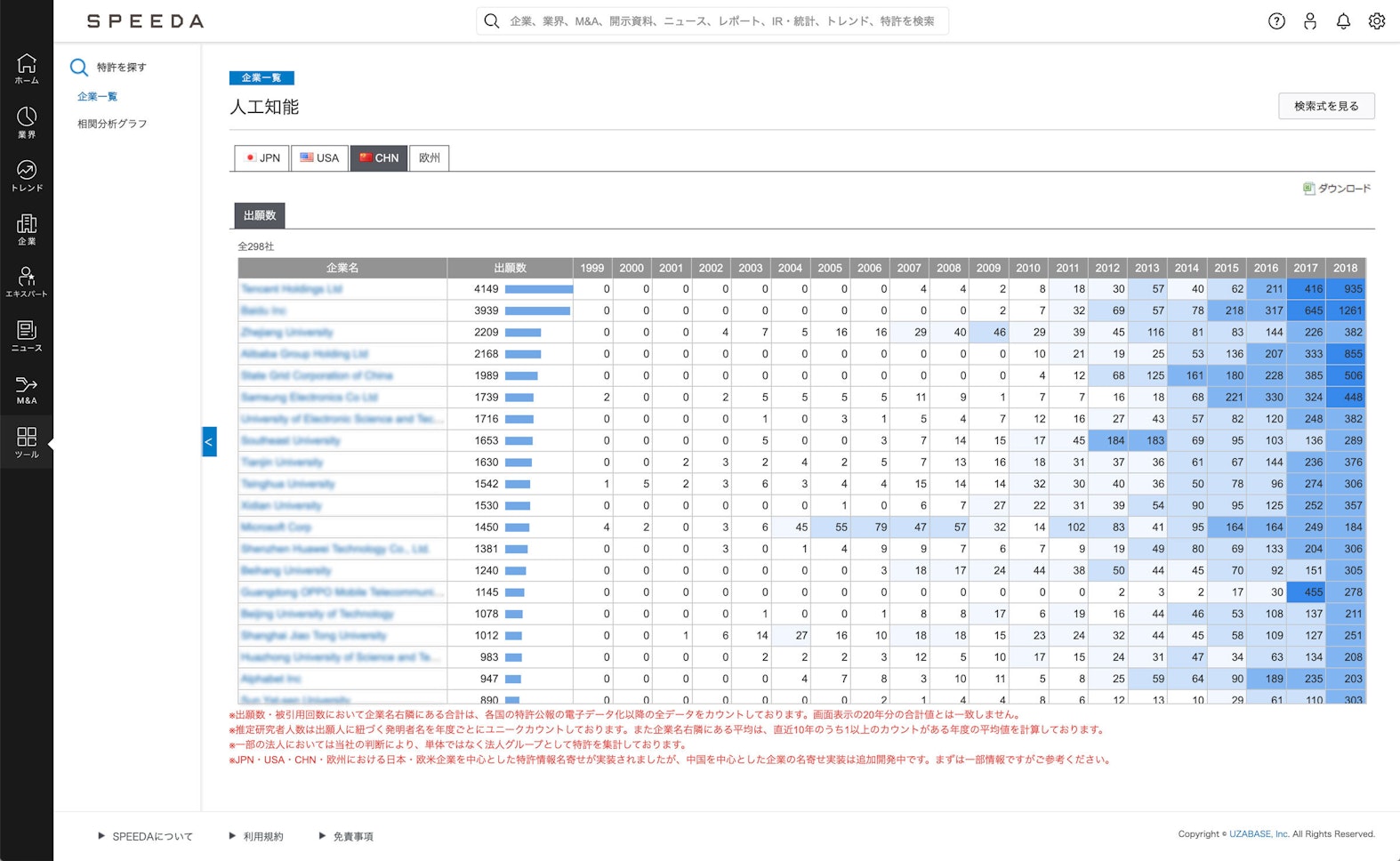Open the user account icon
This screenshot has height=861, width=1400.
tap(1310, 21)
